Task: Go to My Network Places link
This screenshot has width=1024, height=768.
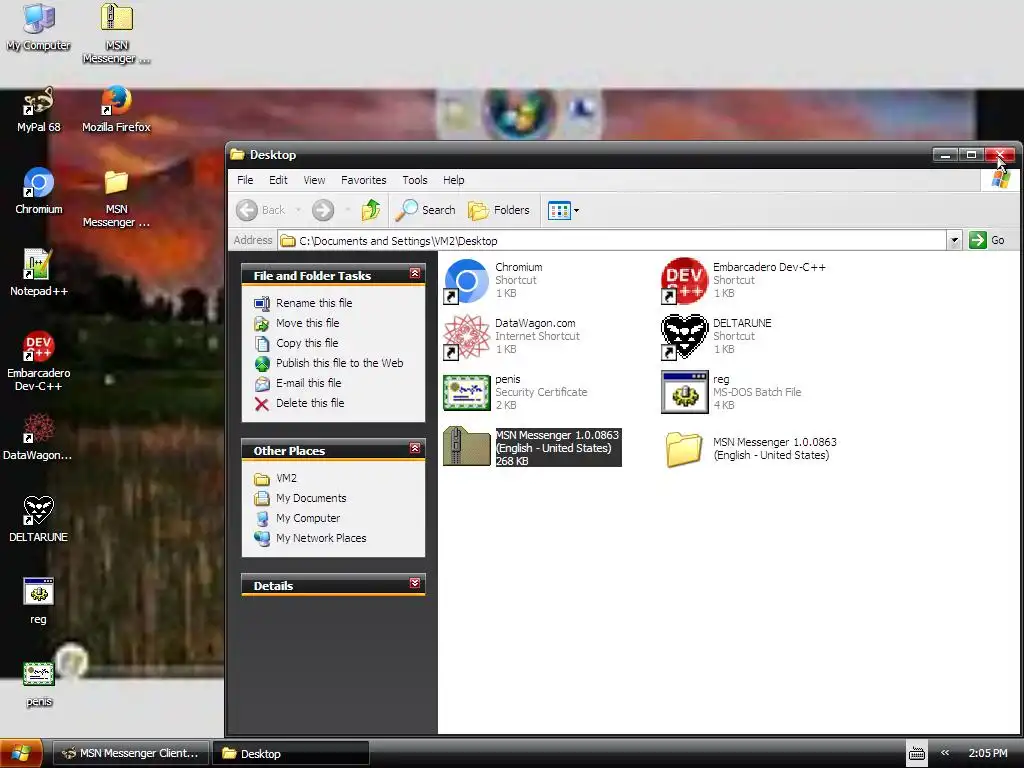Action: 321,538
